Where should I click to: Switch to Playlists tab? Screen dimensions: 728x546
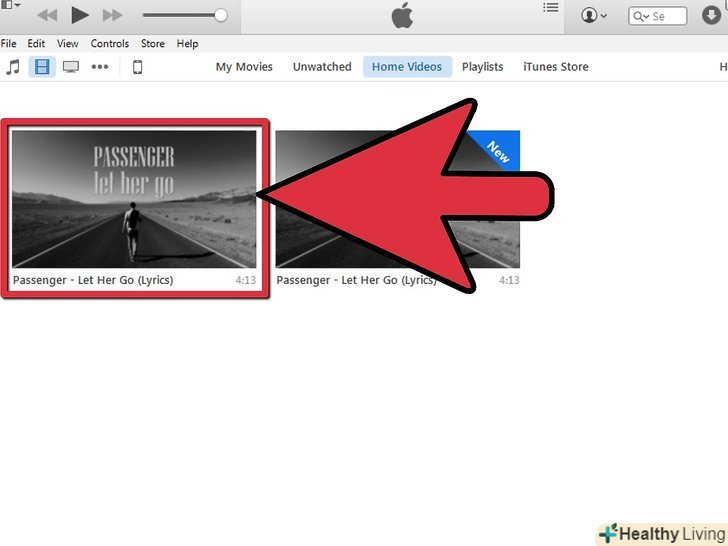coord(482,67)
